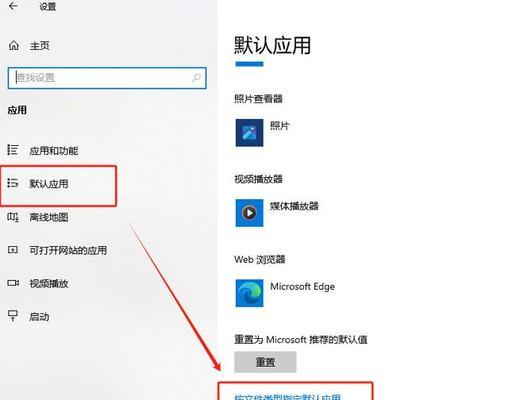Open 离线地图 settings page

tap(49, 218)
